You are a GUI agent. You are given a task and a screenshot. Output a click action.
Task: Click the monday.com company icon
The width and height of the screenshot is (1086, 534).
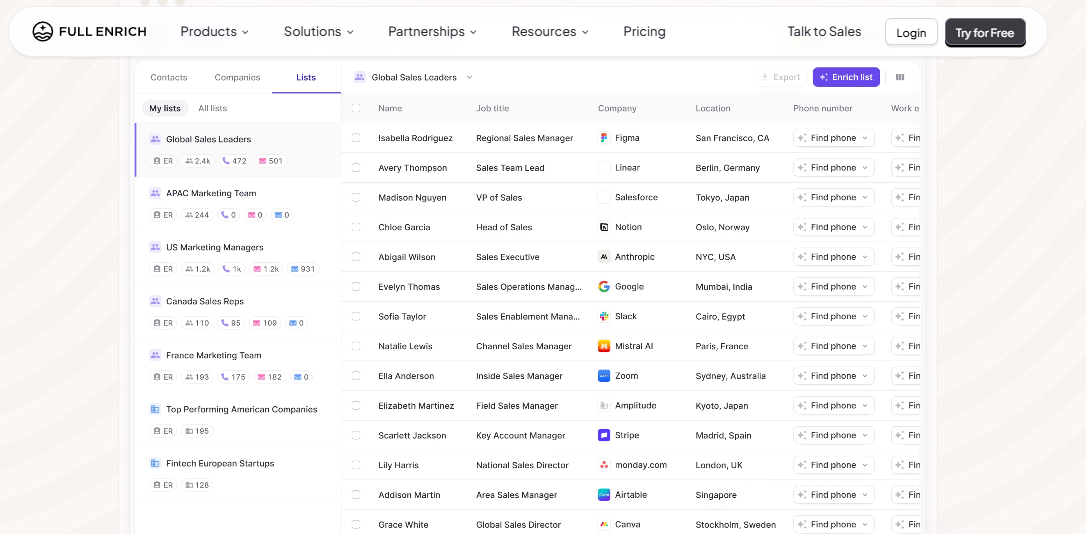(x=604, y=465)
